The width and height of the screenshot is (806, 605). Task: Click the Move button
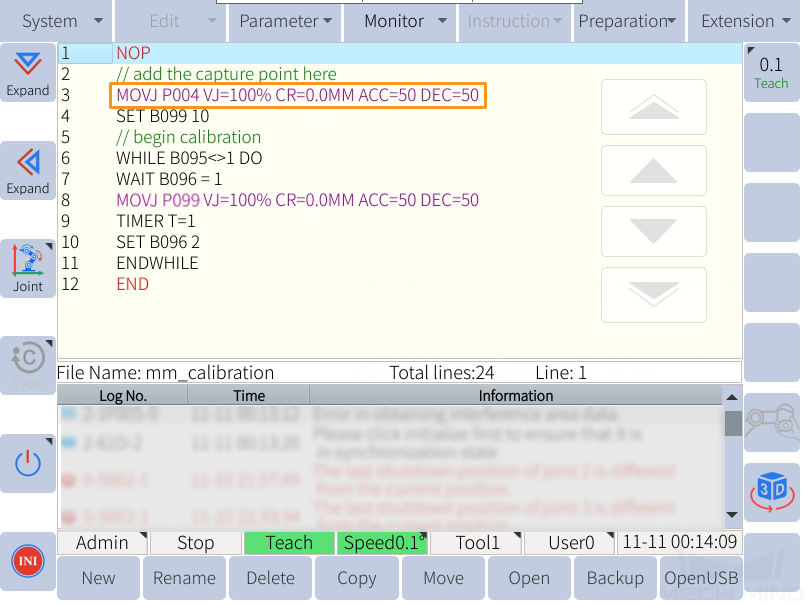click(x=443, y=578)
